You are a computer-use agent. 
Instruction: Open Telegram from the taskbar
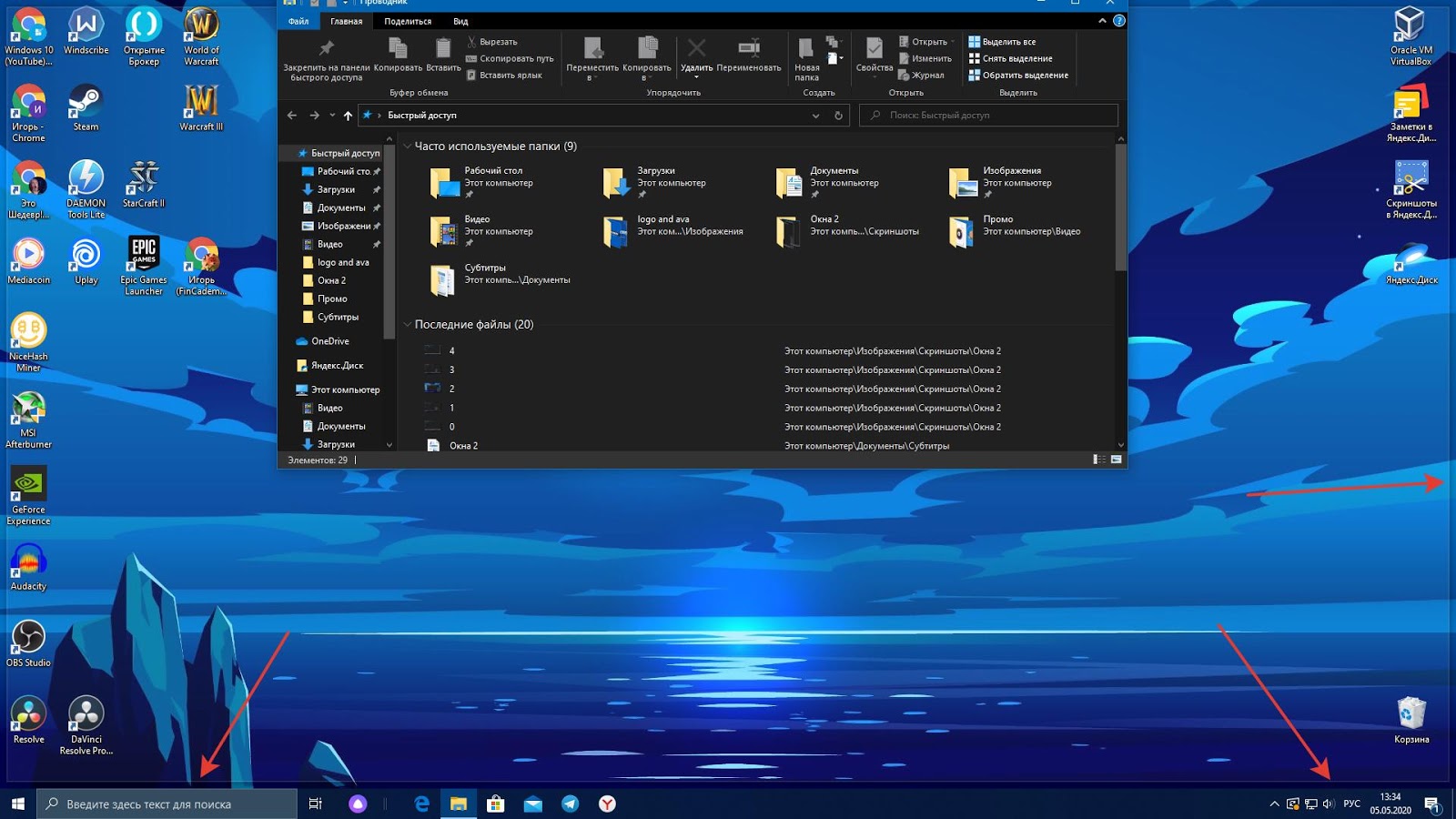(x=571, y=804)
